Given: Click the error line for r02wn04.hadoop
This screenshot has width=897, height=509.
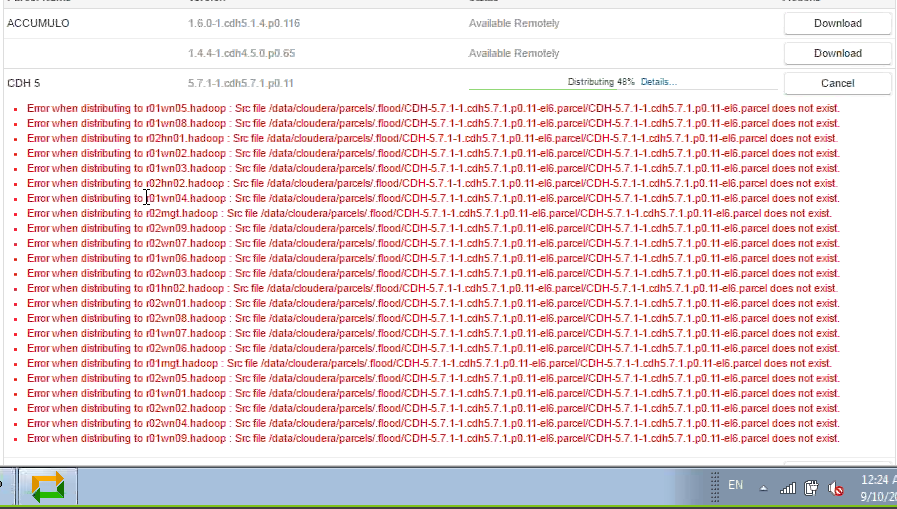Looking at the screenshot, I should 433,423.
